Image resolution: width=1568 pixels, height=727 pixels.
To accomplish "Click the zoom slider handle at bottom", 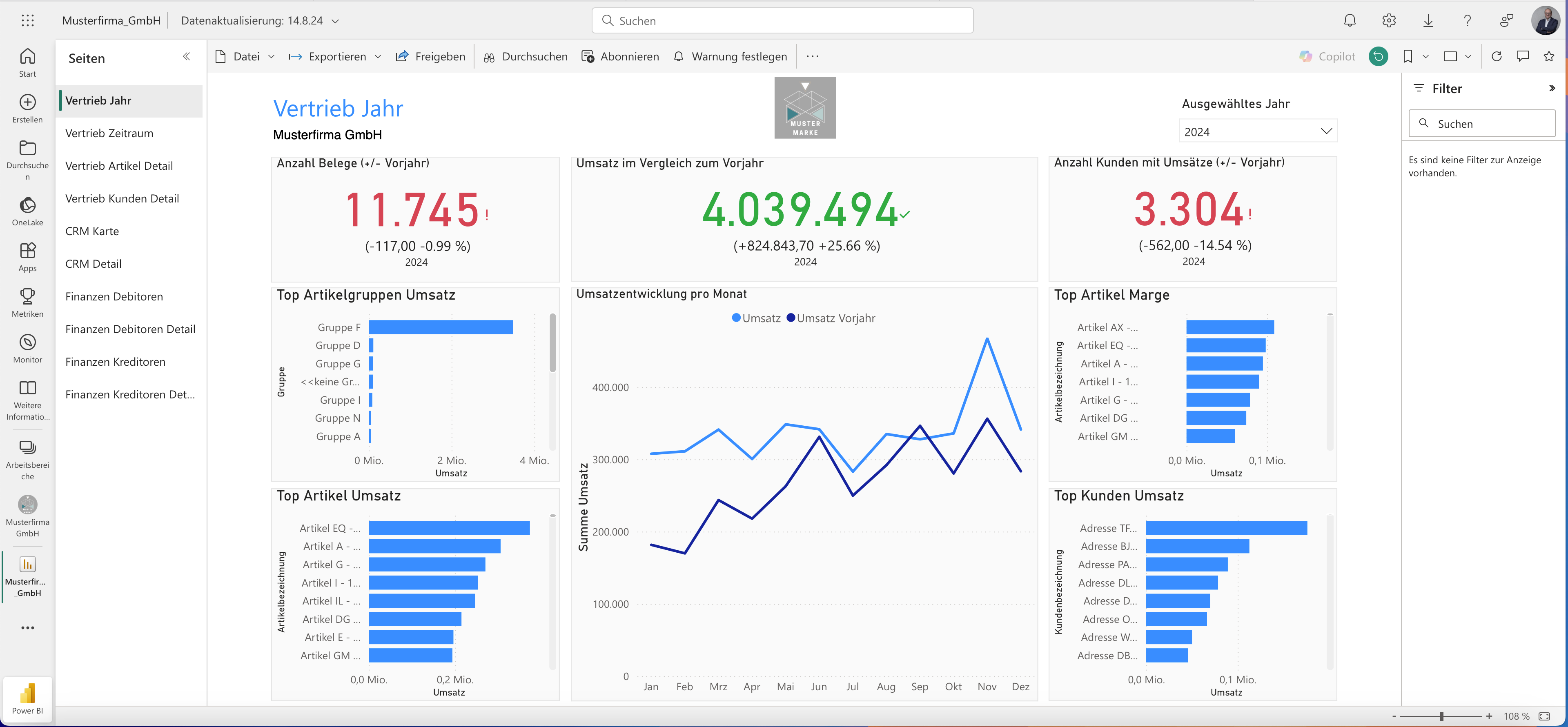I will [x=1441, y=717].
